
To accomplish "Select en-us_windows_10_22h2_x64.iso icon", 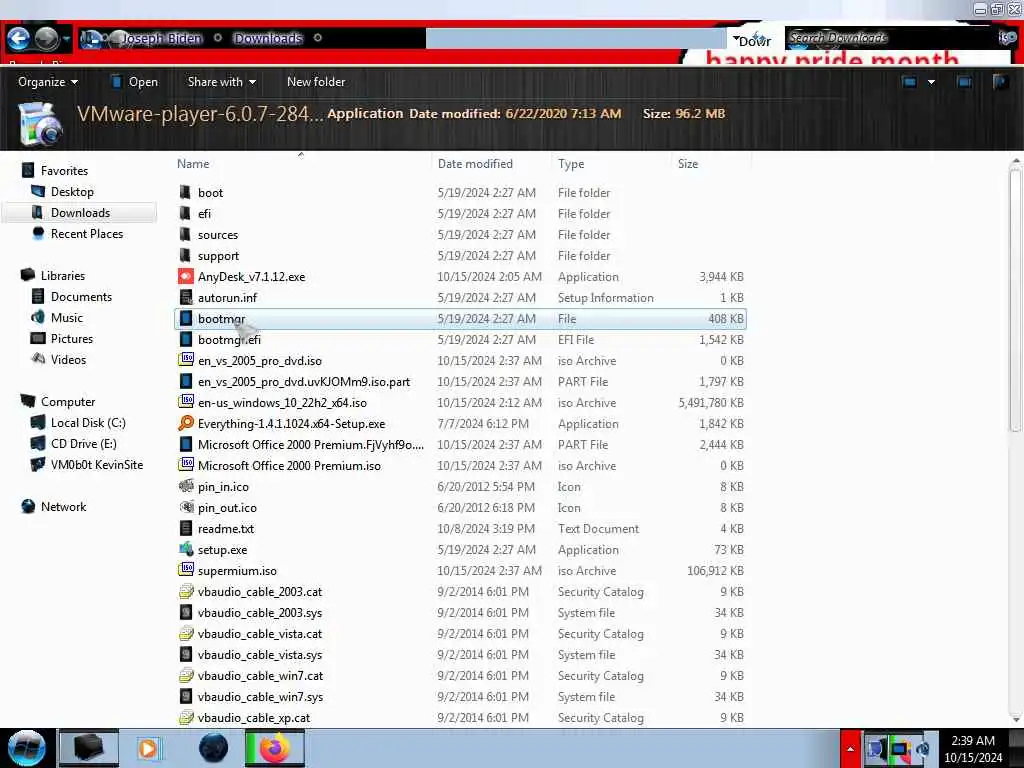I will tap(186, 402).
